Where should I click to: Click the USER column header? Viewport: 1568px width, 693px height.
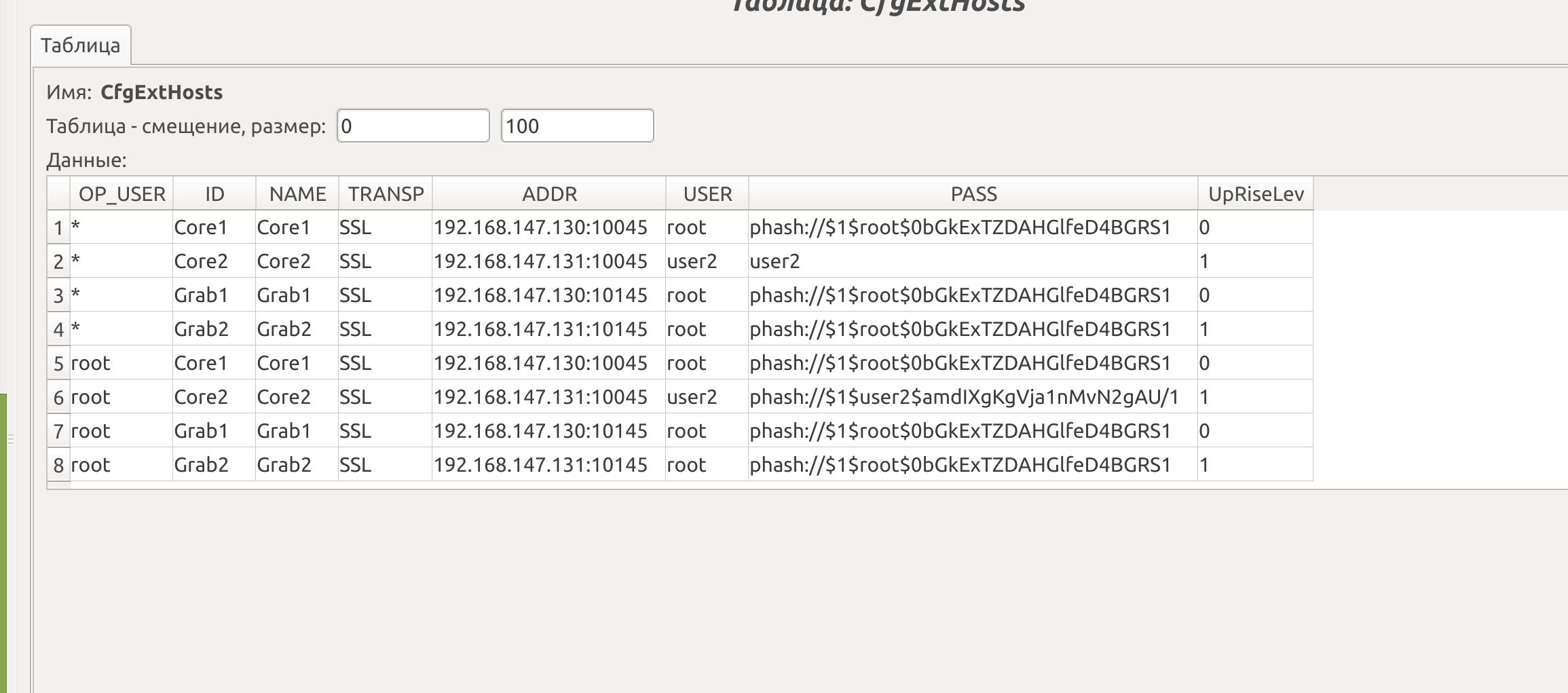pyautogui.click(x=707, y=194)
